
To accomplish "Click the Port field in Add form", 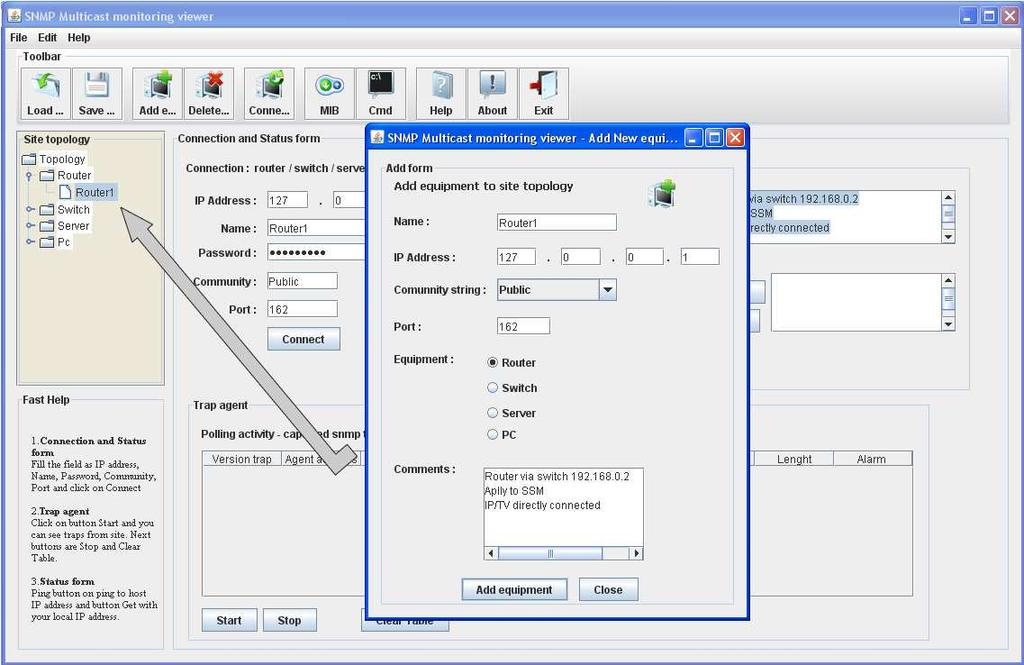I will (523, 326).
